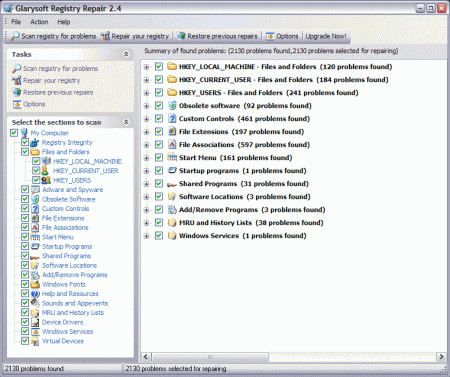
Task: Open the File menu
Action: [16, 22]
